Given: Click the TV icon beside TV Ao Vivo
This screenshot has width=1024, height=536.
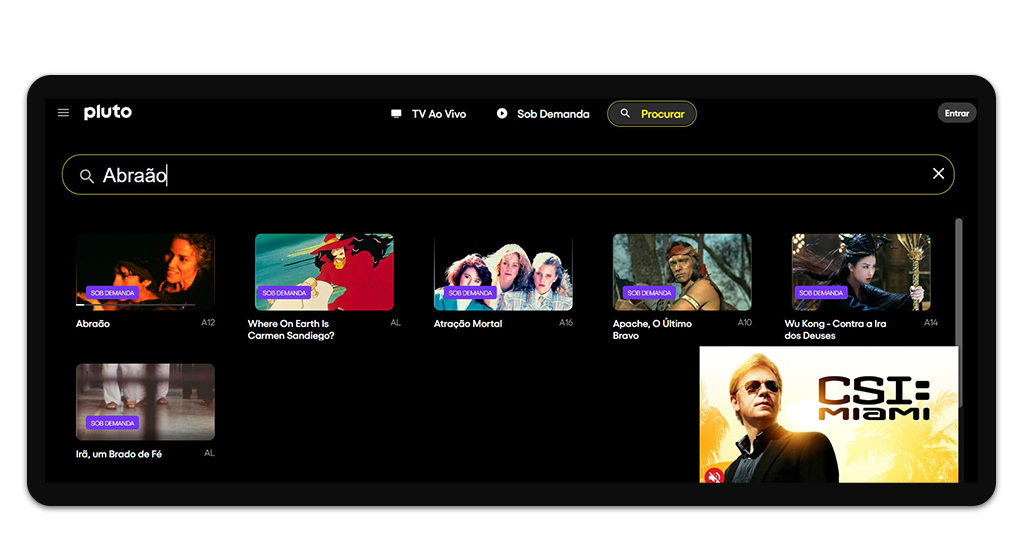Looking at the screenshot, I should (x=396, y=114).
